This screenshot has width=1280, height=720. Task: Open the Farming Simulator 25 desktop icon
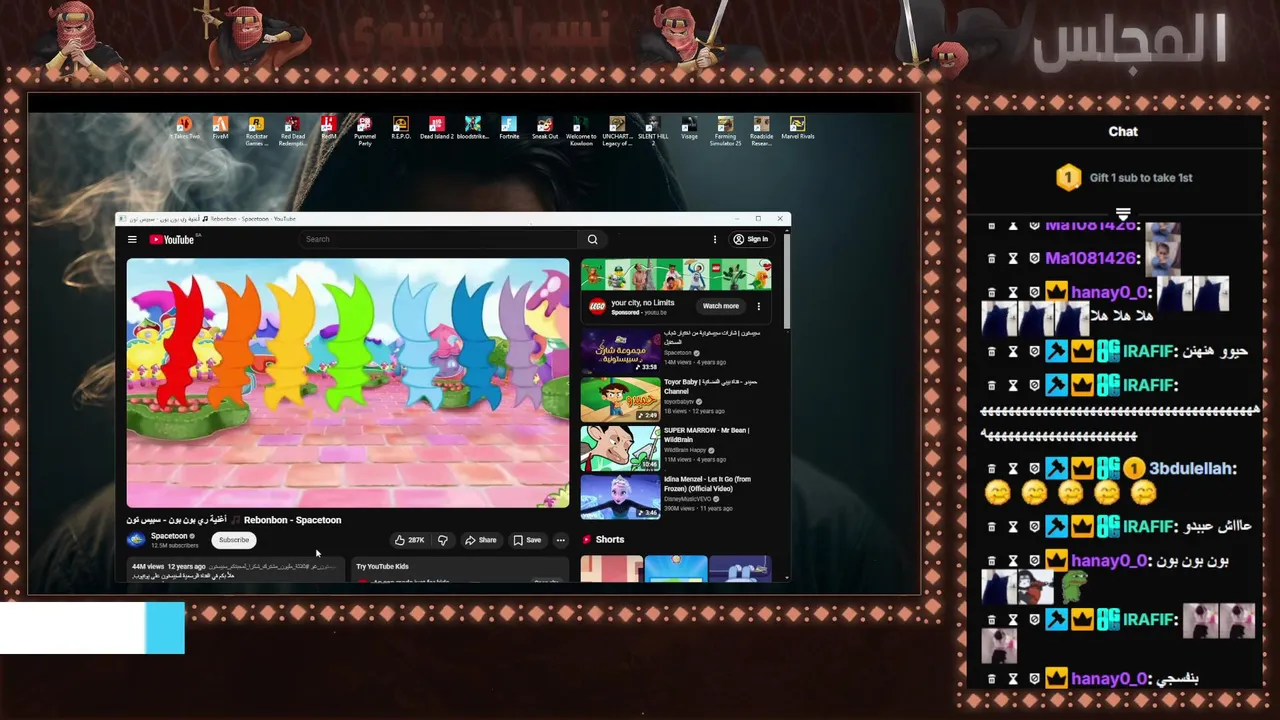(725, 131)
